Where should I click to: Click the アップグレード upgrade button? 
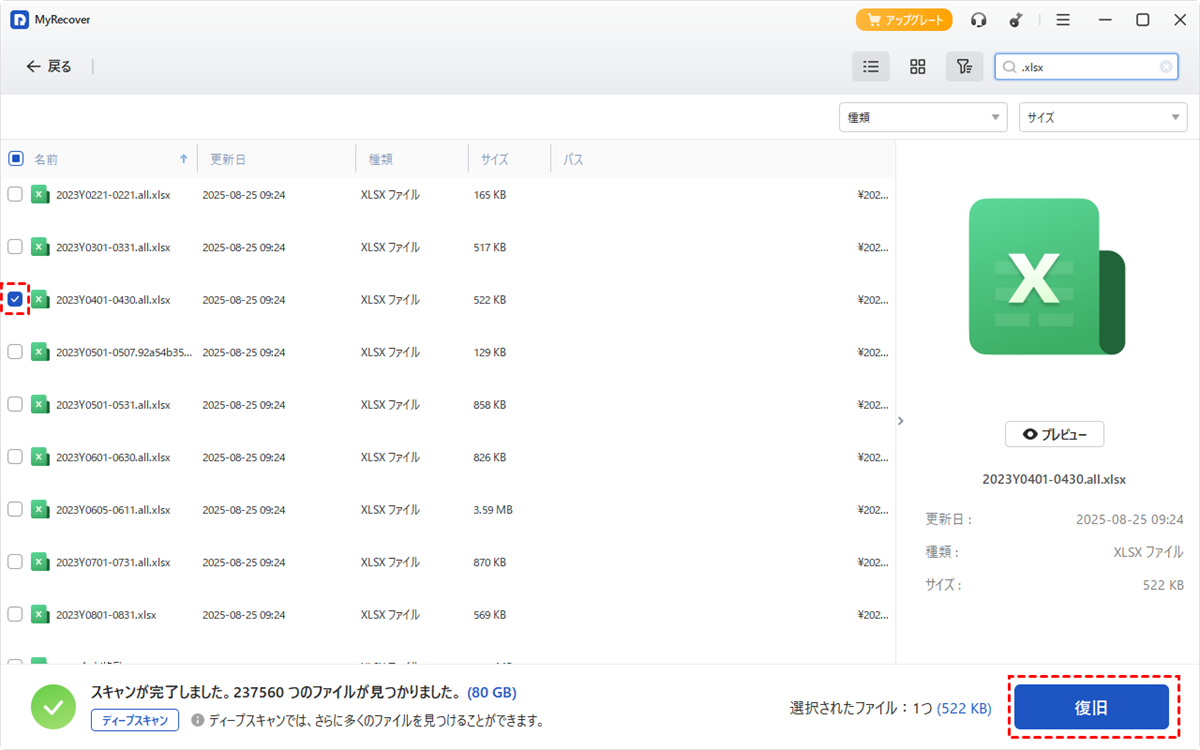904,20
